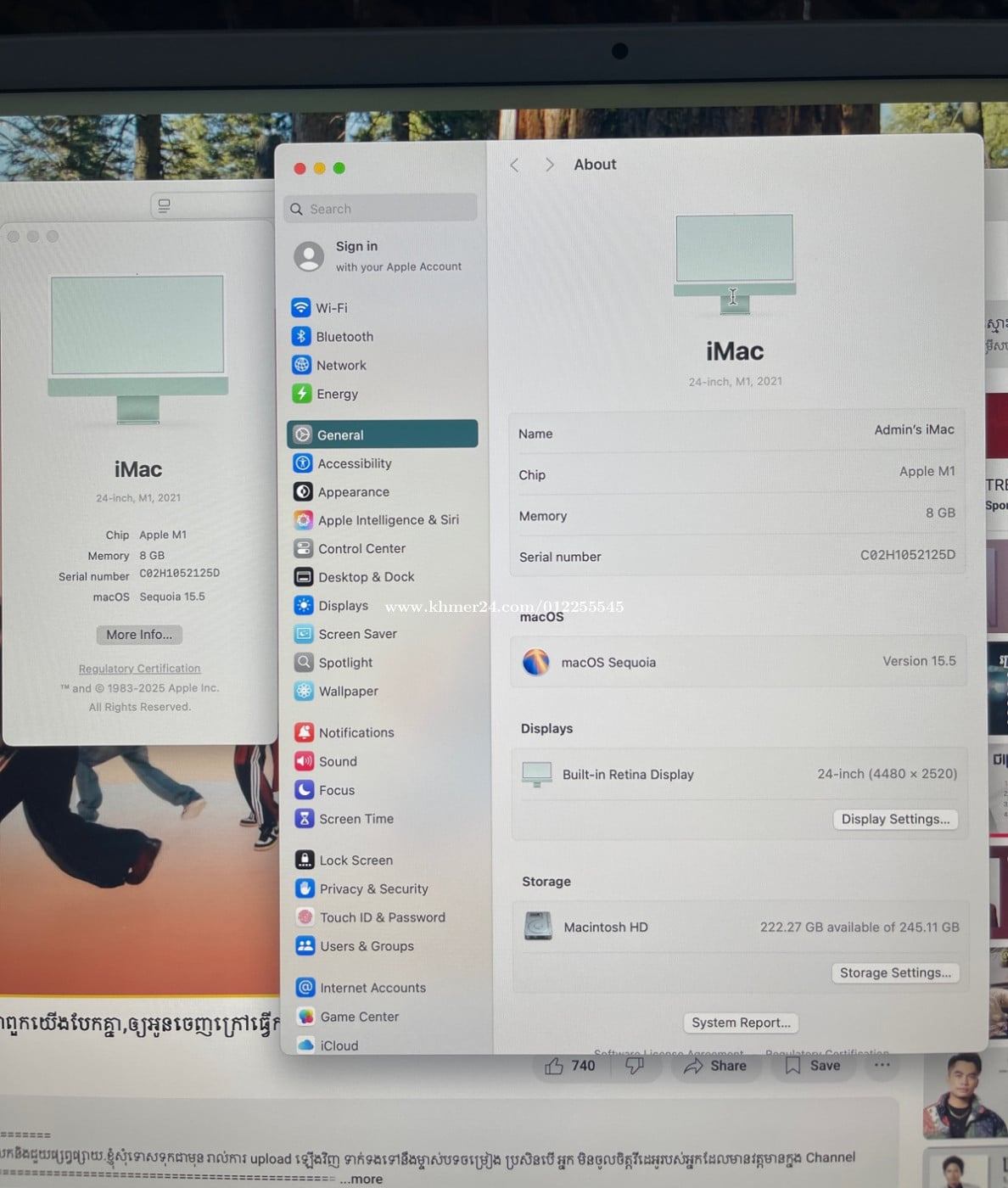Screen dimensions: 1008x1188
Task: Go back using the back chevron
Action: (514, 165)
